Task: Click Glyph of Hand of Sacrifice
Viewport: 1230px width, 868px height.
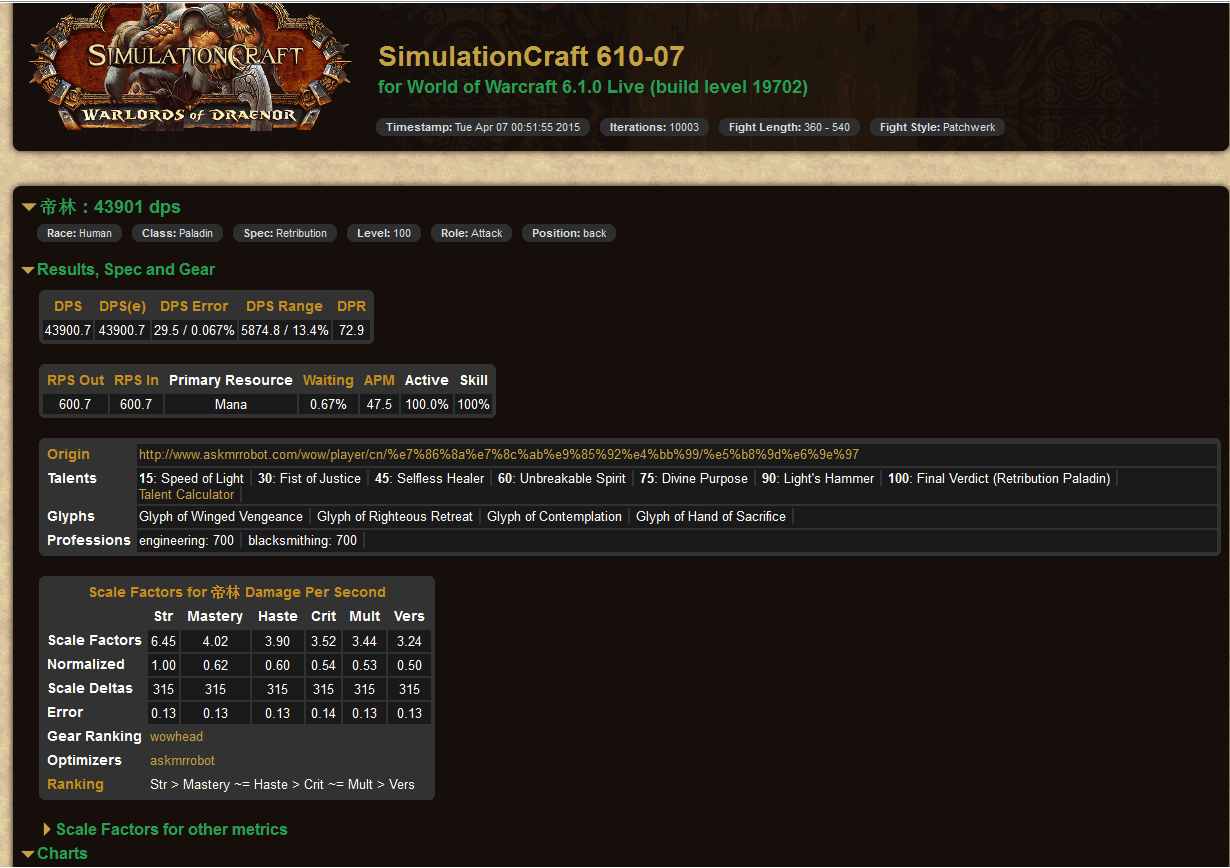Action: 711,516
